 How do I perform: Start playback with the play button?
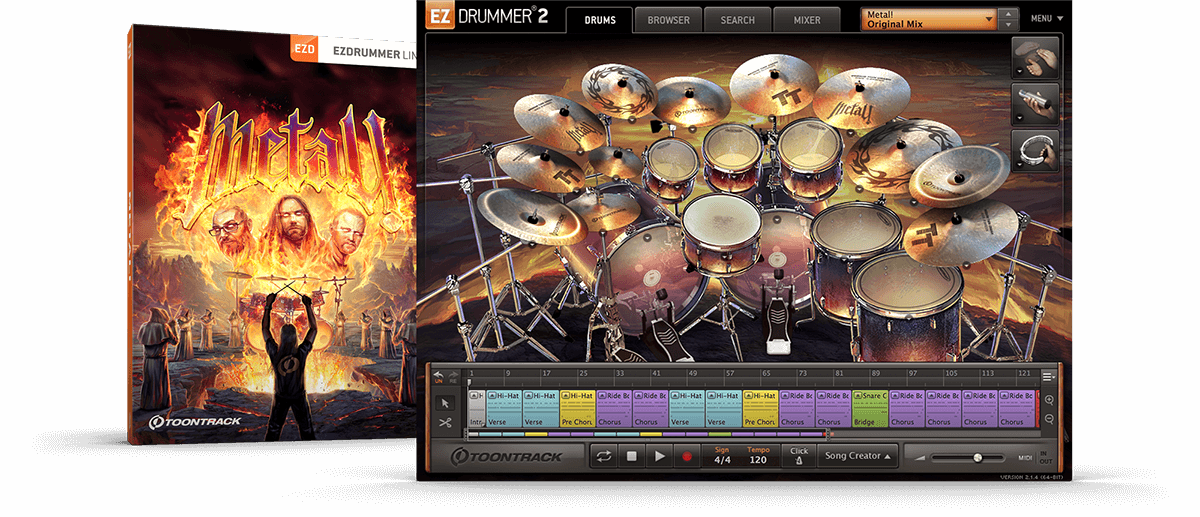tap(659, 456)
